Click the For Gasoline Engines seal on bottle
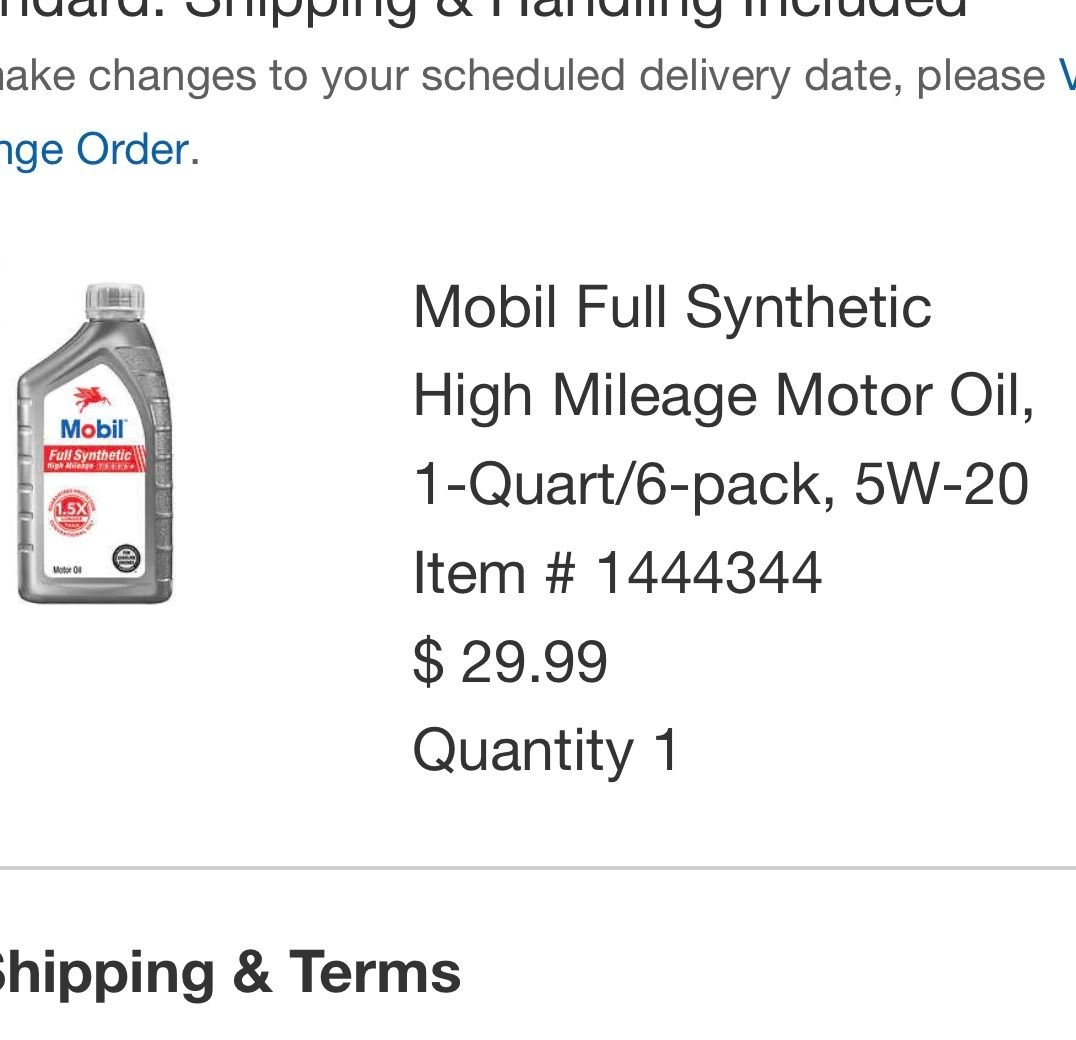Viewport: 1076px width, 1040px height. [125, 557]
